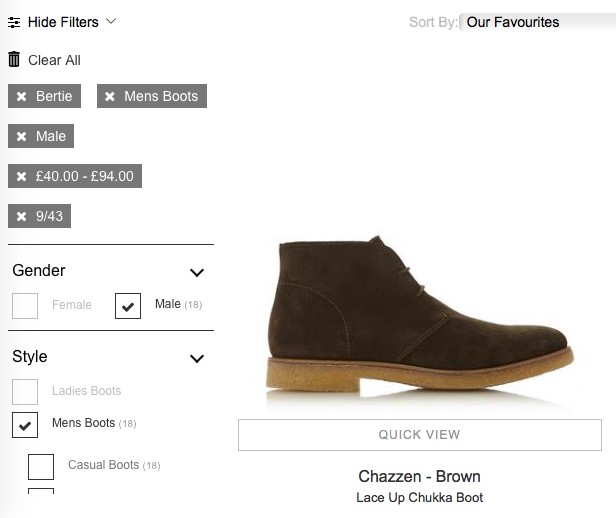The height and width of the screenshot is (518, 616).
Task: Remove the 9/43 size filter X icon
Action: pyautogui.click(x=22, y=216)
